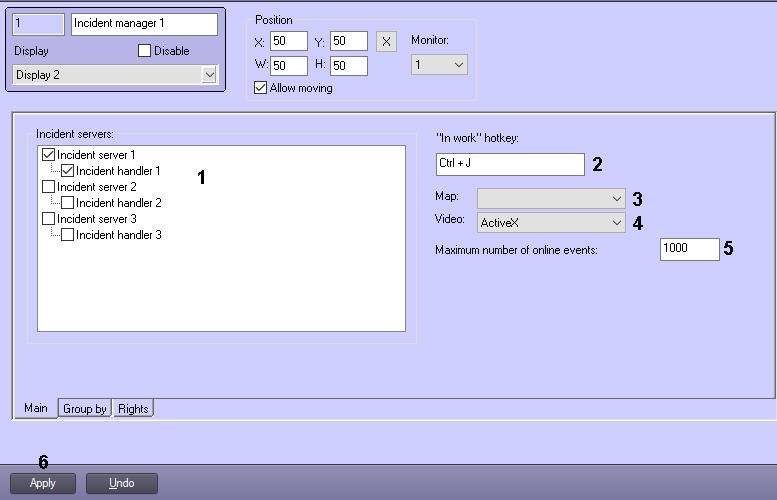
Task: Open the Display 2 dropdown
Action: pos(115,75)
